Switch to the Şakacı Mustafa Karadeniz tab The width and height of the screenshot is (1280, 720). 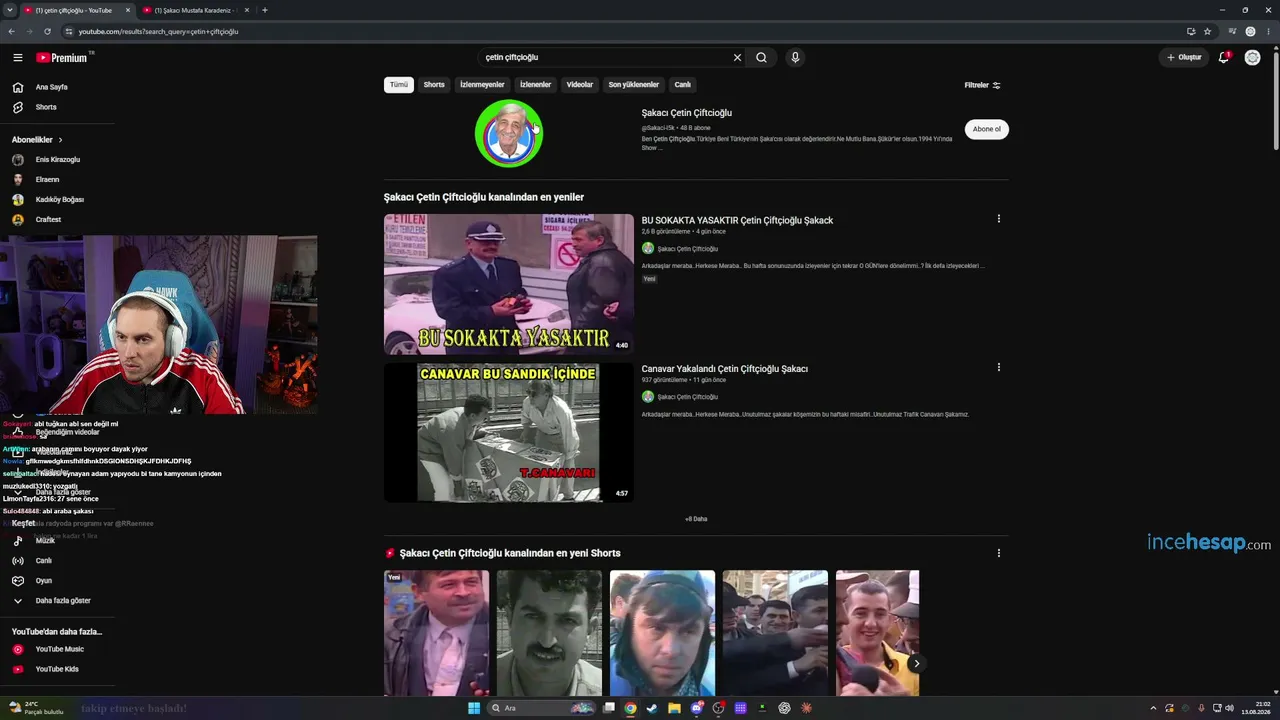pos(195,10)
